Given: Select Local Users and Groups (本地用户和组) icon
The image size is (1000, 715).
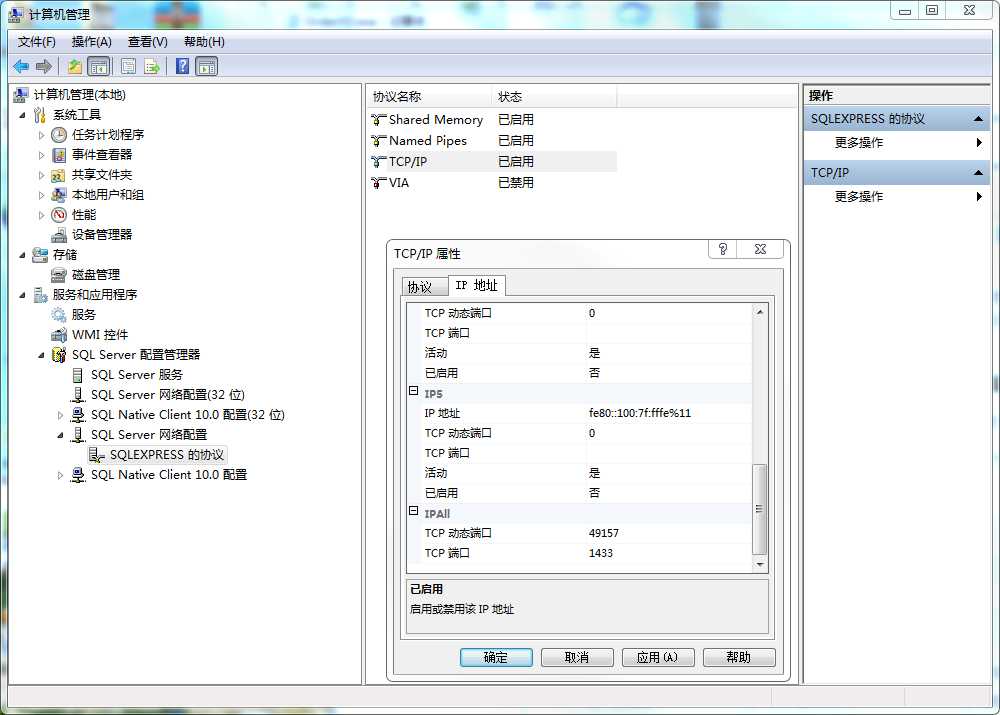Looking at the screenshot, I should 59,195.
